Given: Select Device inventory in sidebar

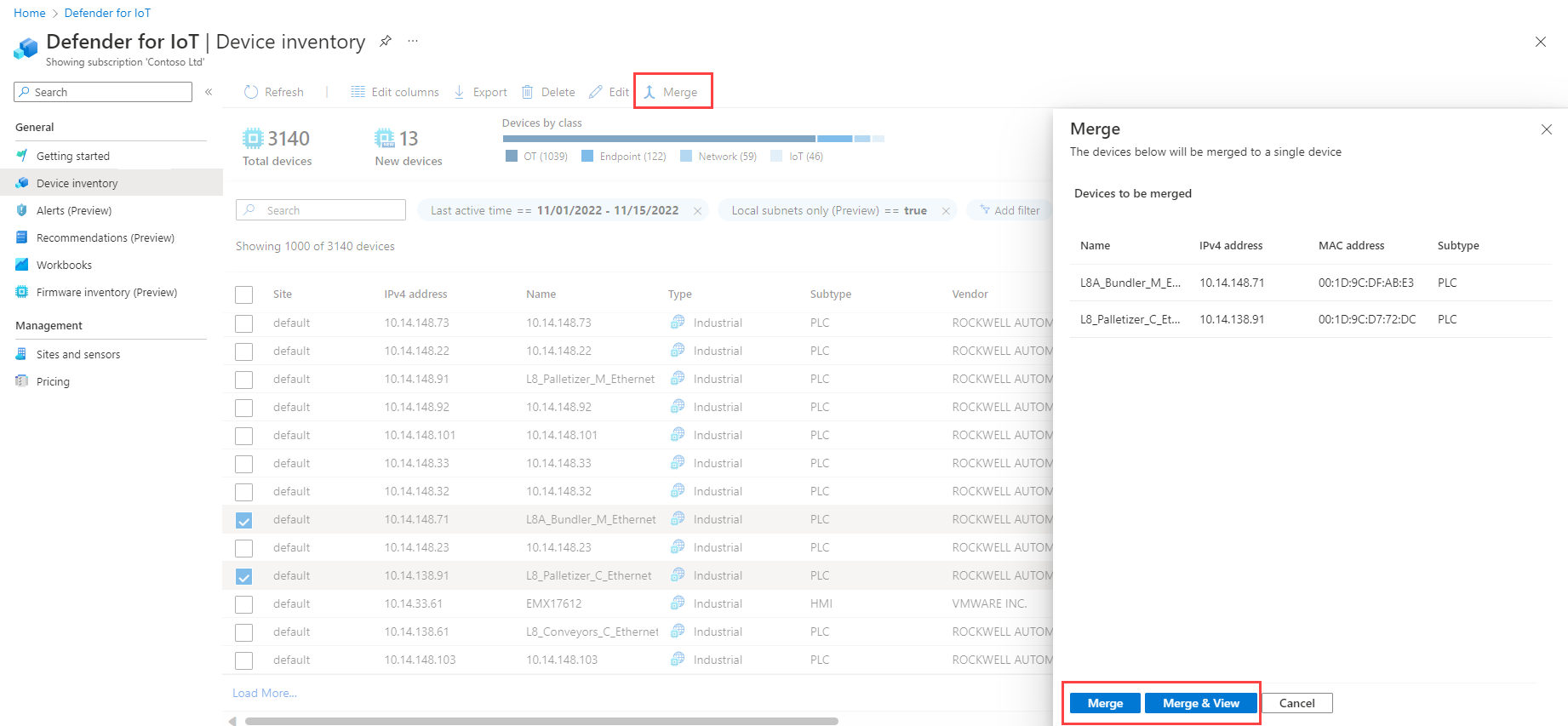Looking at the screenshot, I should click(112, 183).
